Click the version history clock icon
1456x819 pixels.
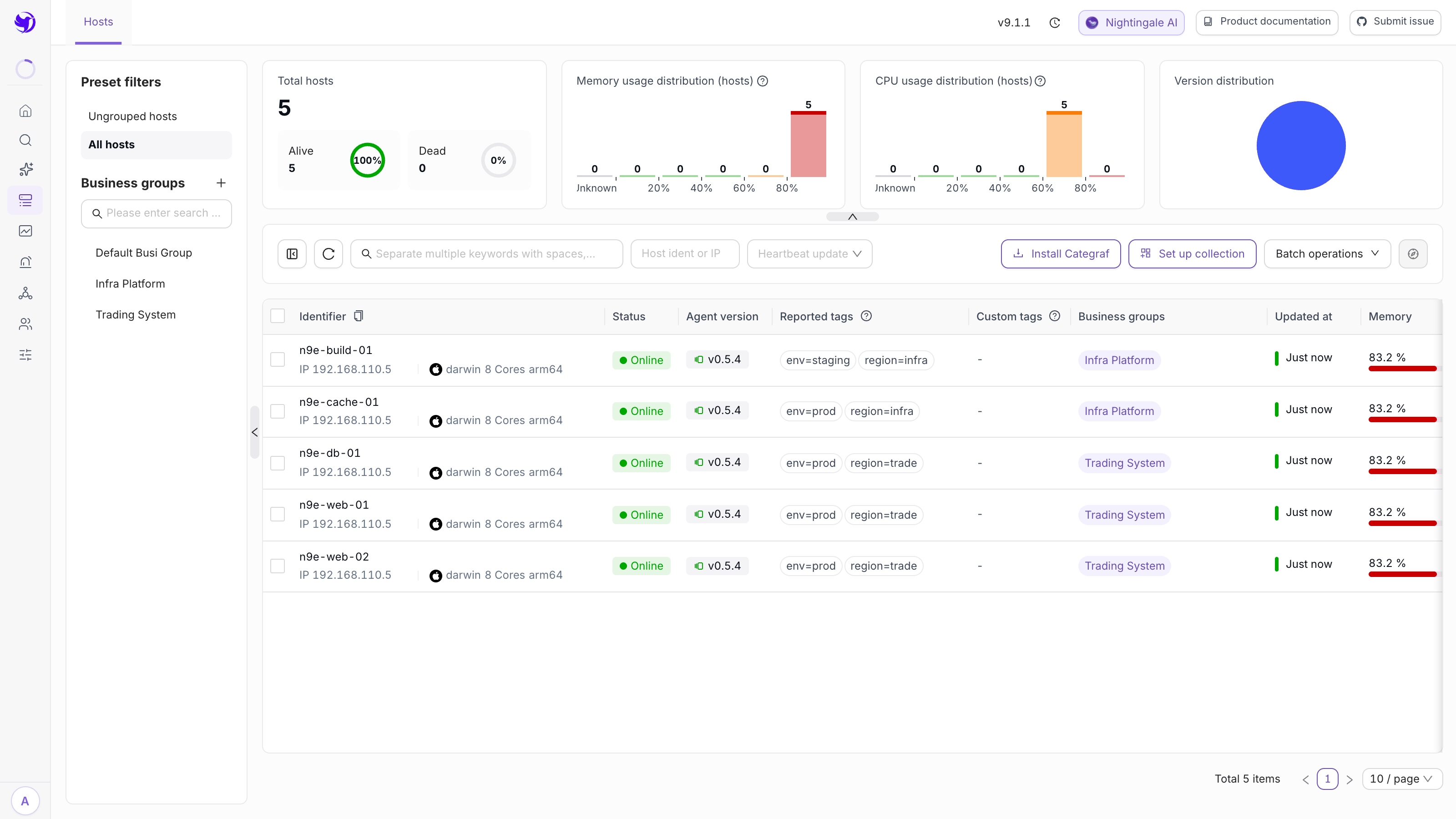[1055, 23]
